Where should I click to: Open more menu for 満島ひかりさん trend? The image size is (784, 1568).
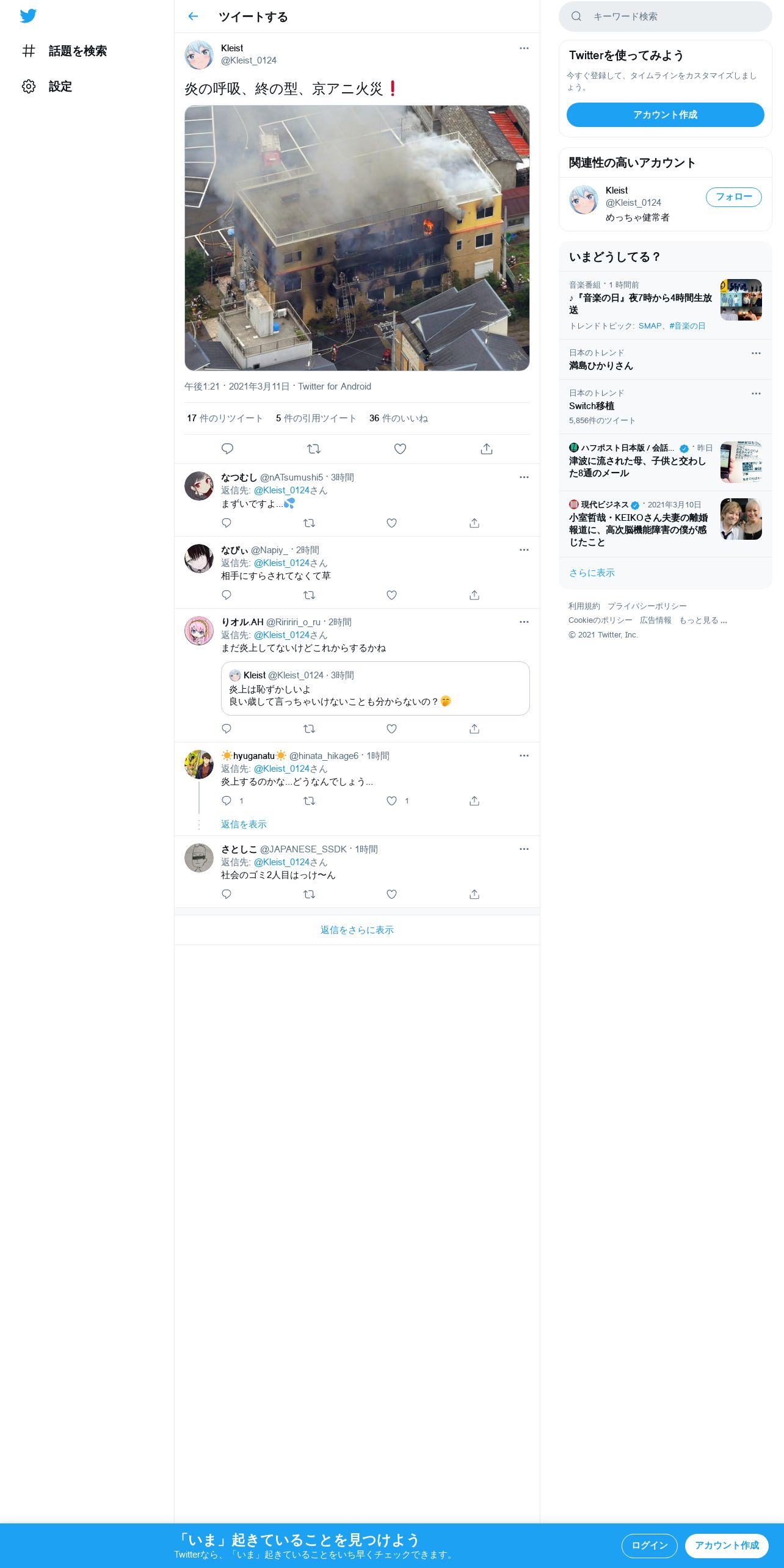click(756, 354)
